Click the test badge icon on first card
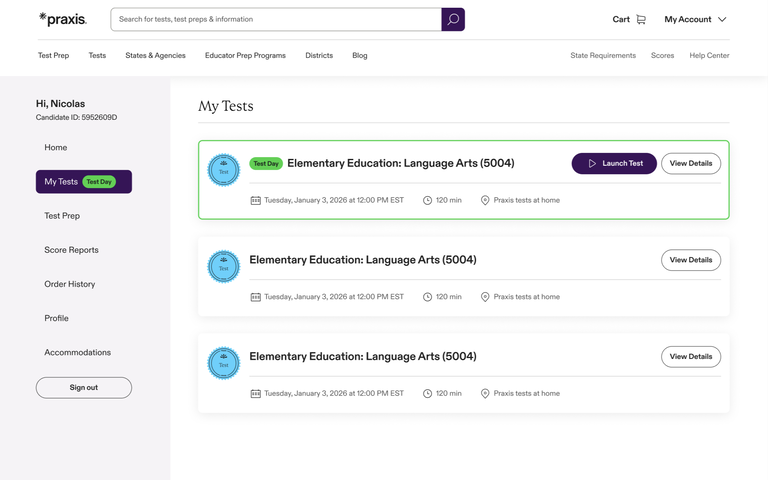 (224, 170)
